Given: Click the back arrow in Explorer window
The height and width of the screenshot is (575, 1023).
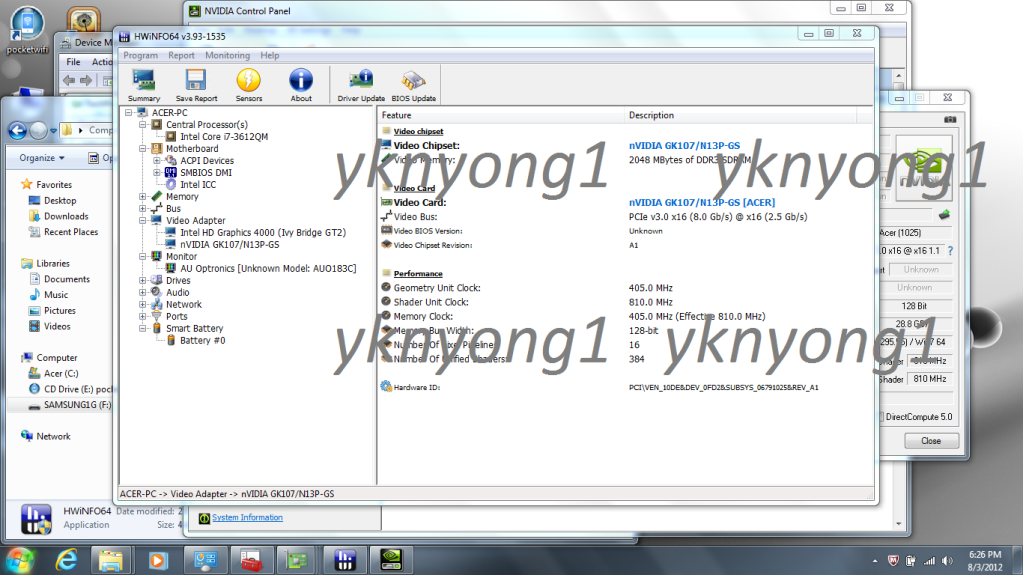Looking at the screenshot, I should tap(18, 131).
